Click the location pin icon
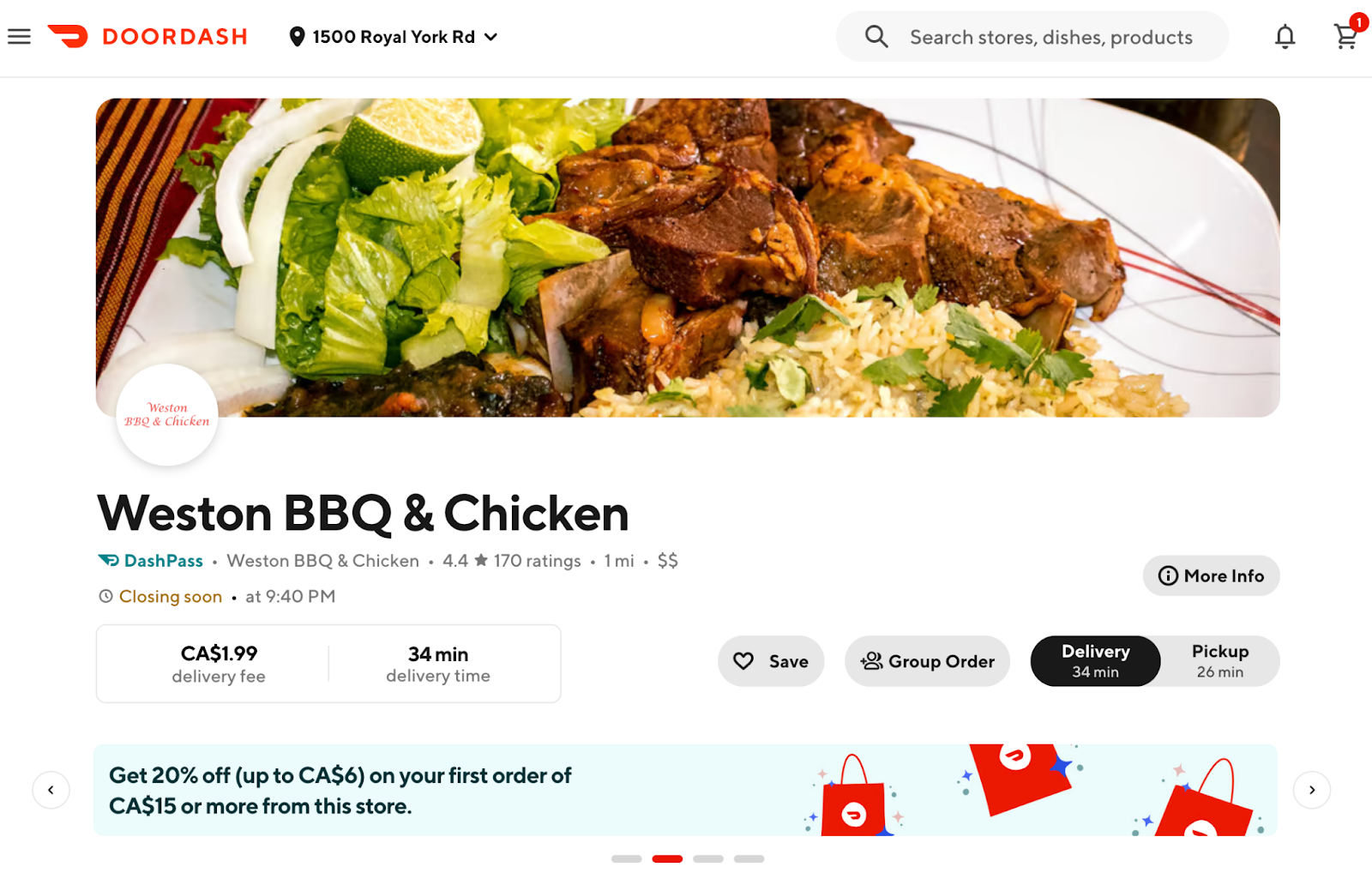The image size is (1372, 891). tap(297, 37)
